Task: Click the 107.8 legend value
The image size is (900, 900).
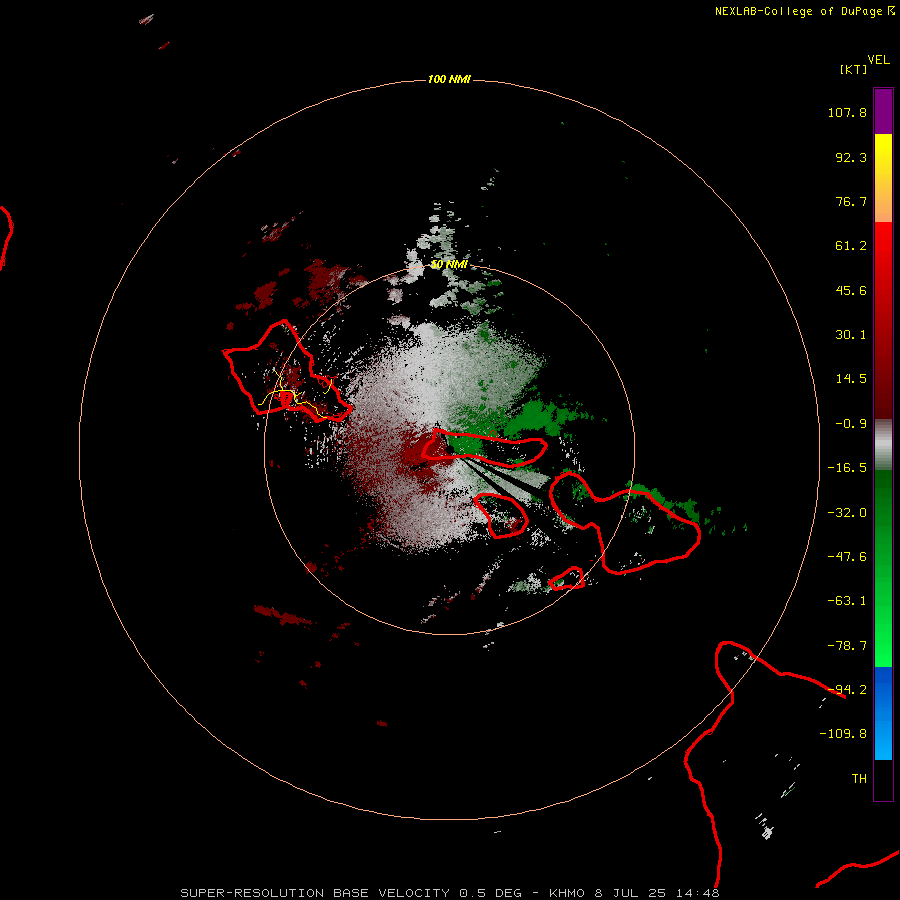Action: pyautogui.click(x=847, y=112)
